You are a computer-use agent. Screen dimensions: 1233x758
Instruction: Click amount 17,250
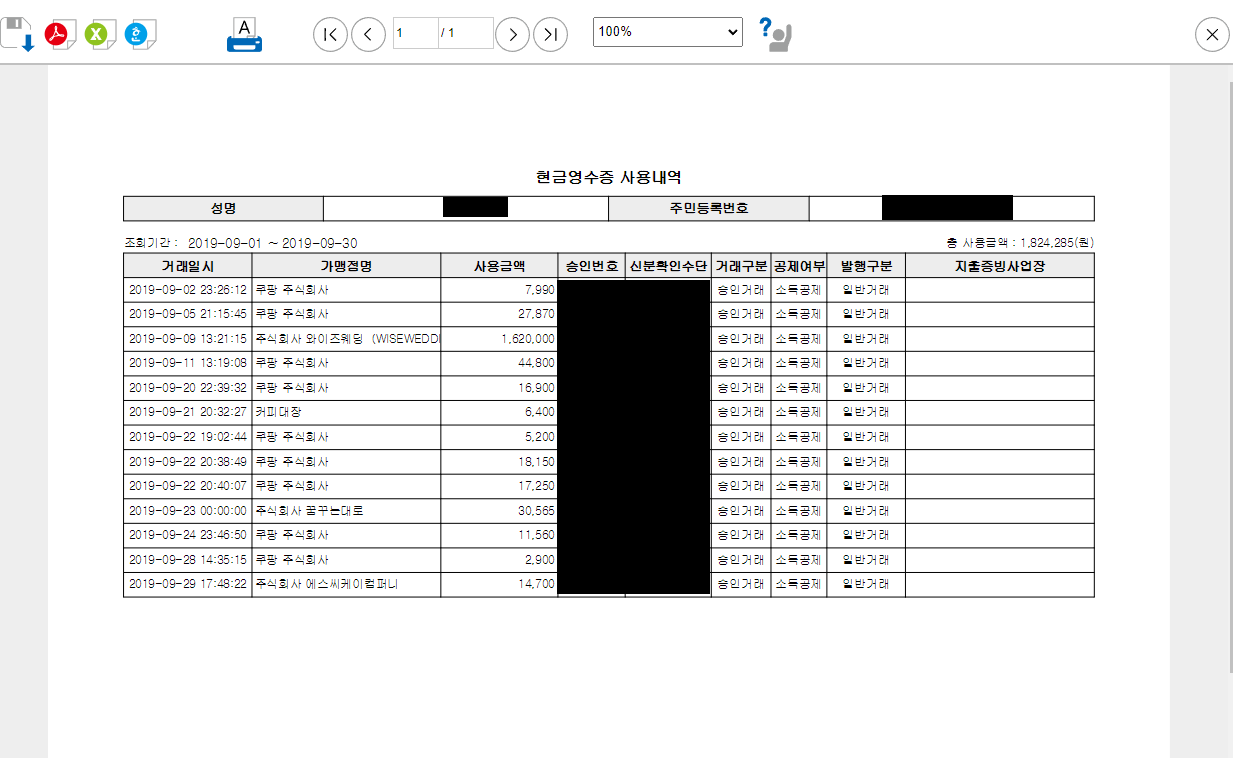[x=536, y=486]
